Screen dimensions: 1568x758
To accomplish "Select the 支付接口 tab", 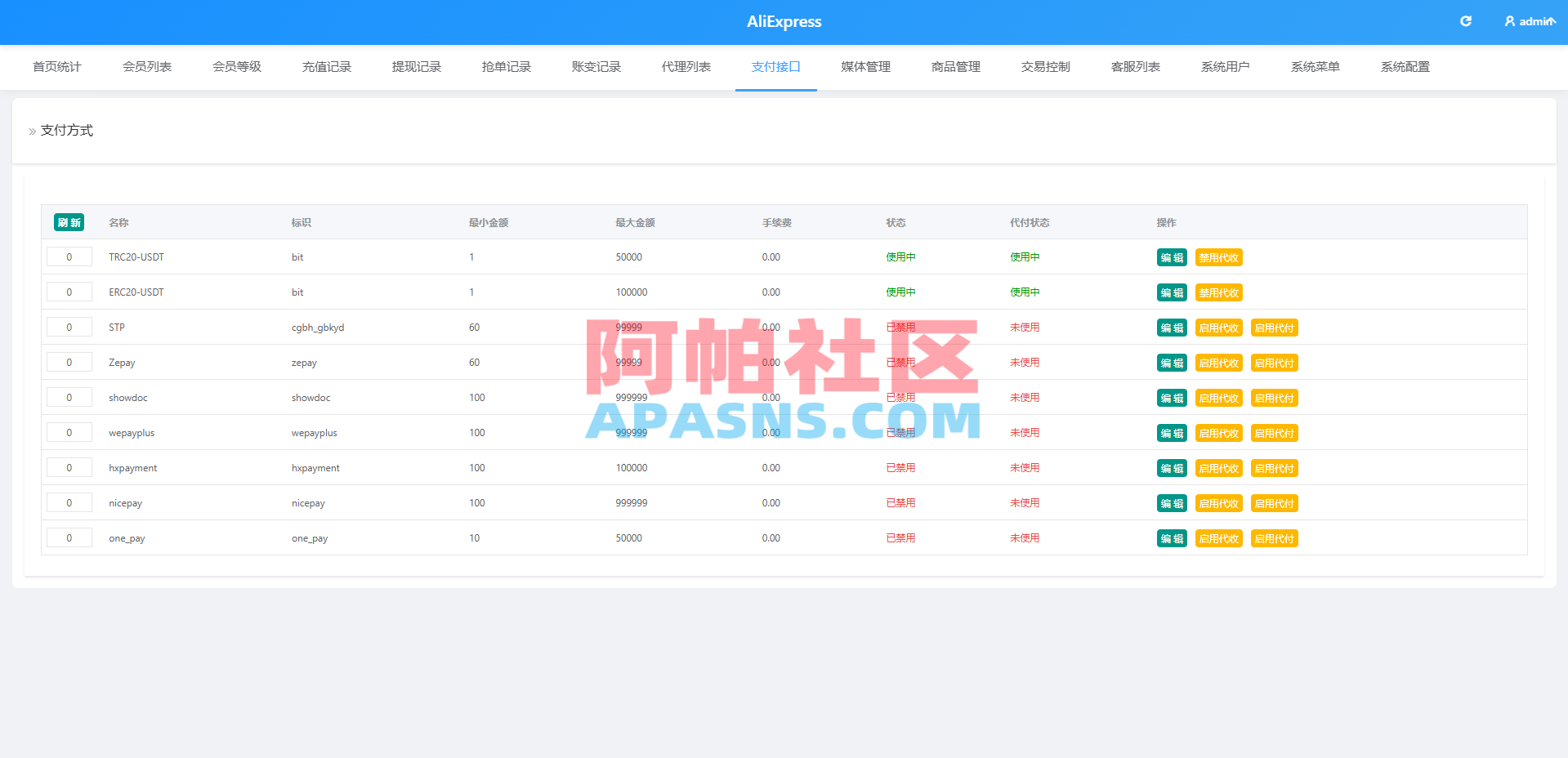I will [x=776, y=67].
